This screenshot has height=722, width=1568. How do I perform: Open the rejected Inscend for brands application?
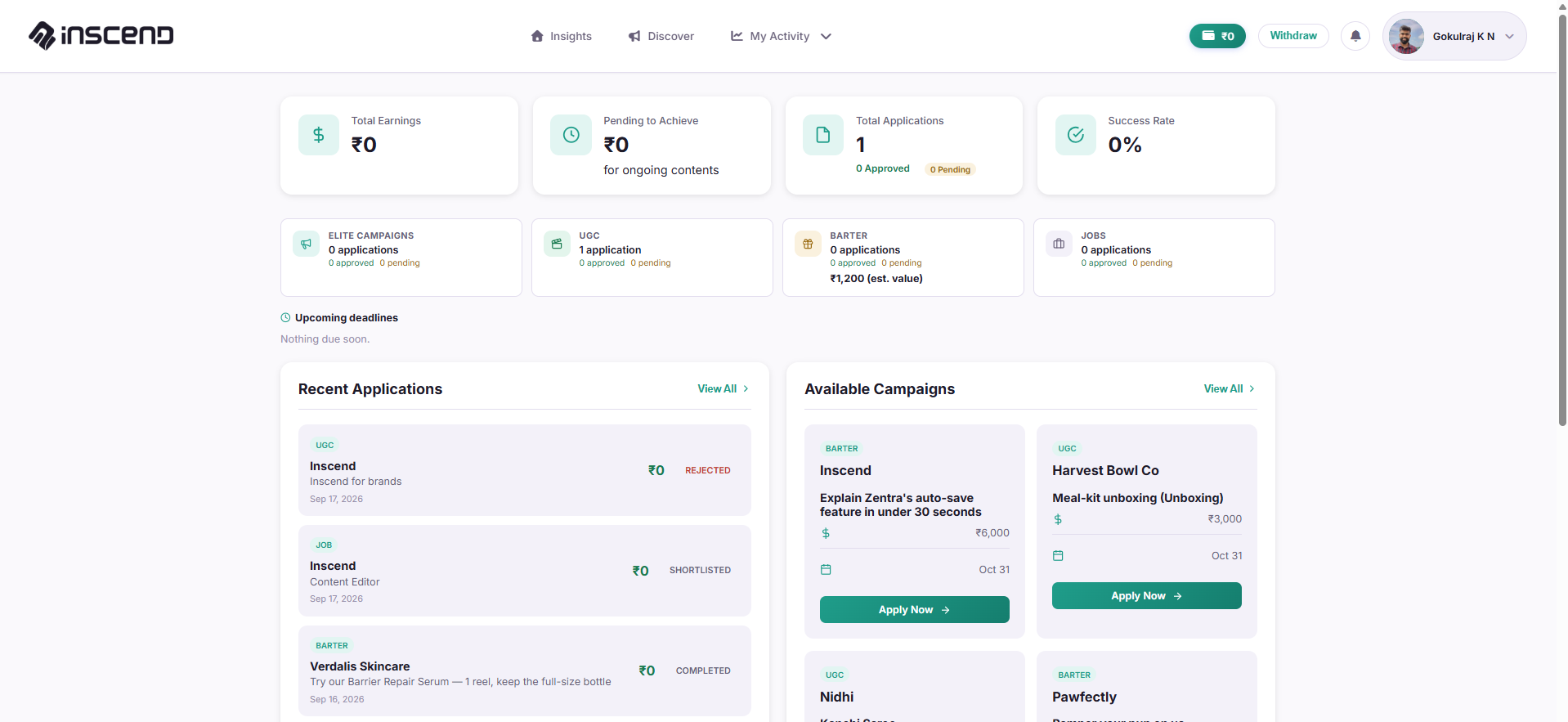pyautogui.click(x=524, y=470)
